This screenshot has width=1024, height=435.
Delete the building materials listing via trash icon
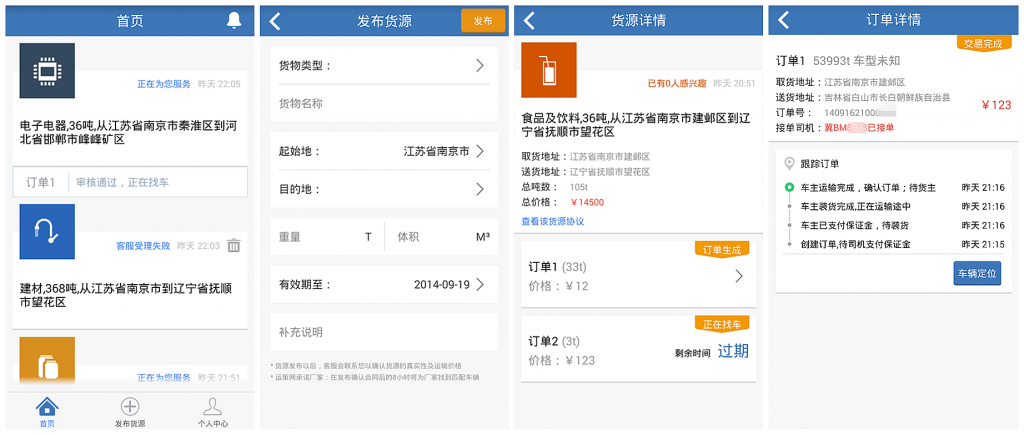coord(233,245)
